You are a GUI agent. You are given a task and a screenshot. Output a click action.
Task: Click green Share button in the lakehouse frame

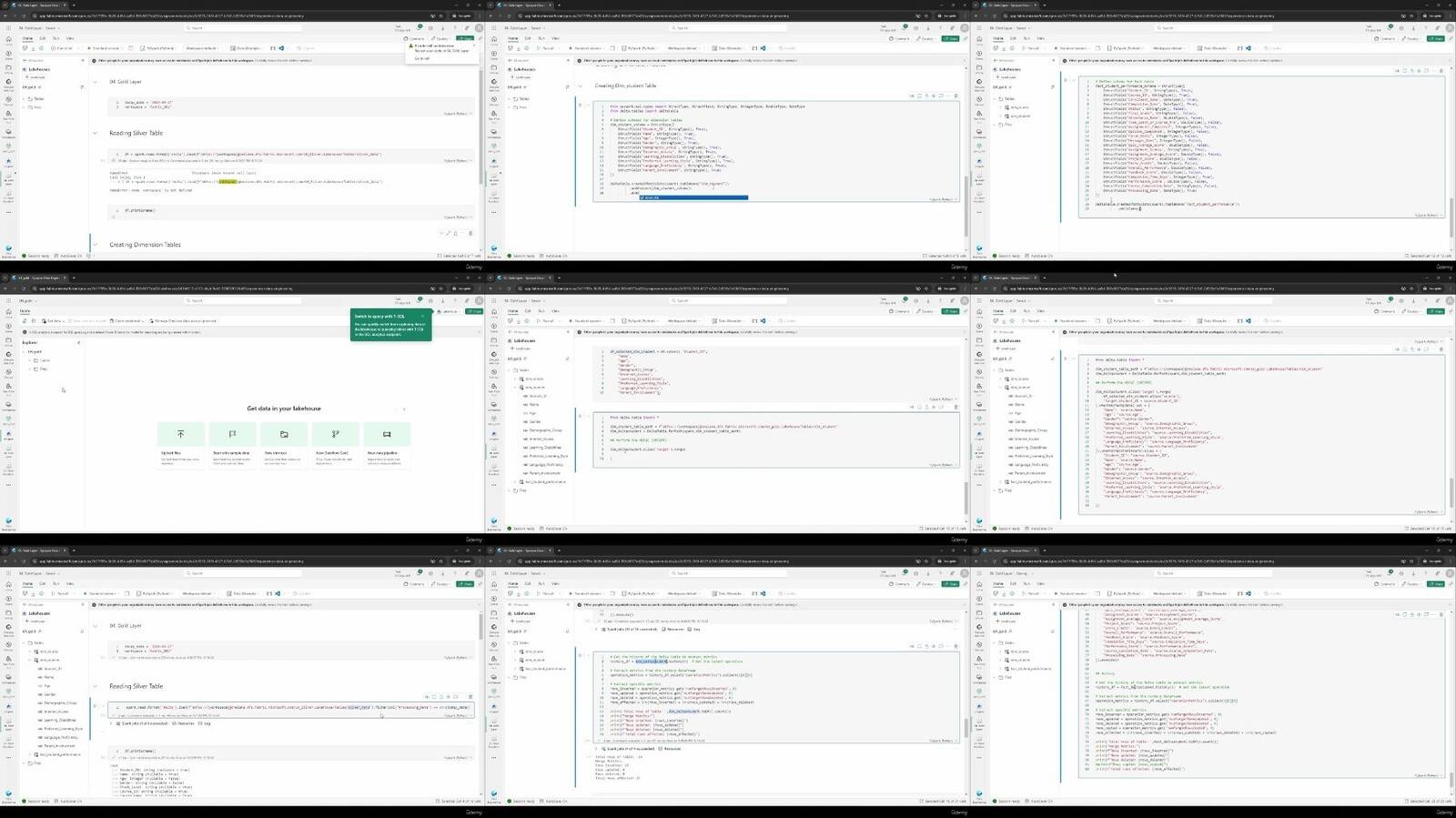click(x=474, y=311)
